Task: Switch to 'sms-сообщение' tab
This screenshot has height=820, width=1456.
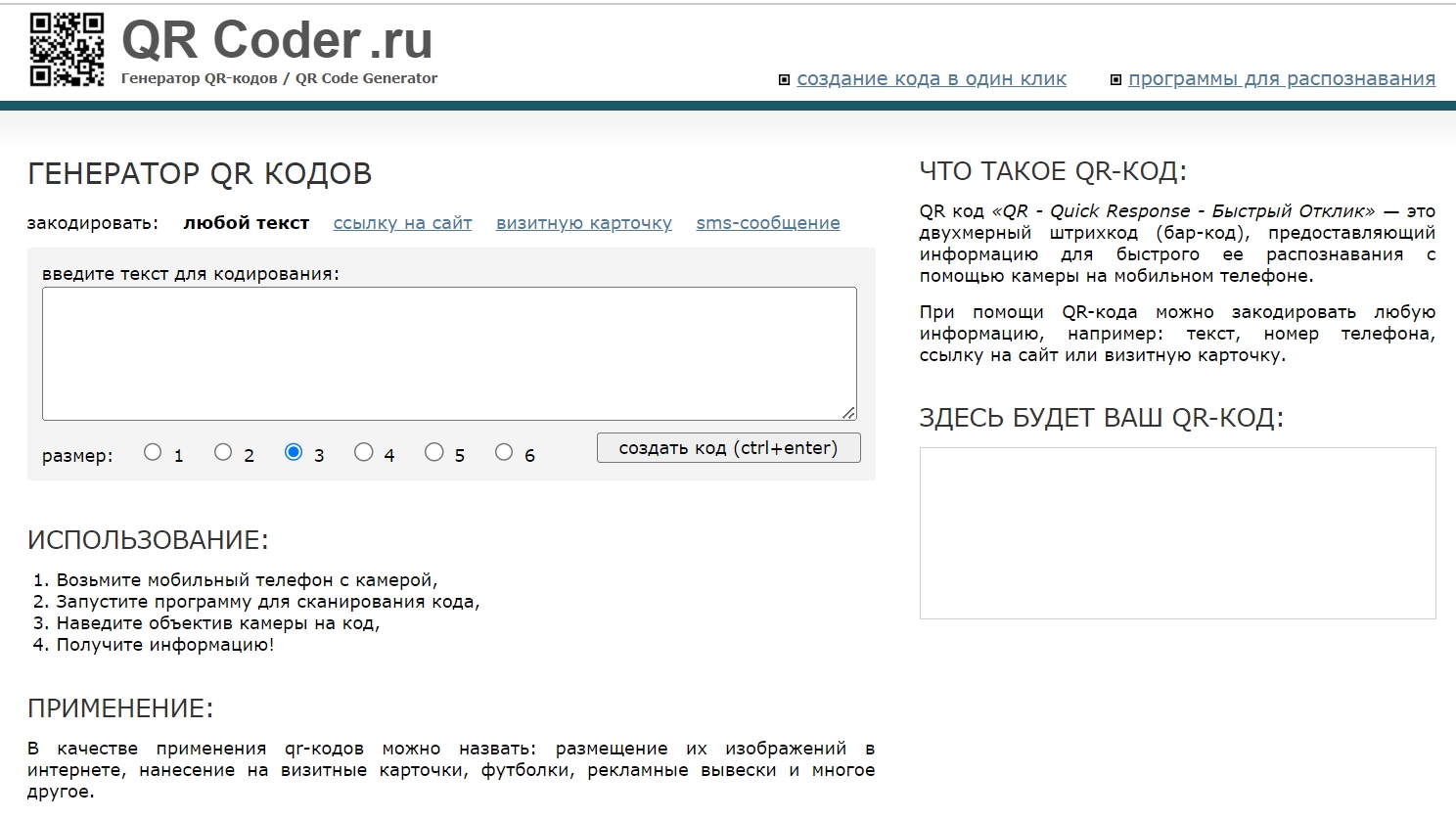Action: pos(768,223)
